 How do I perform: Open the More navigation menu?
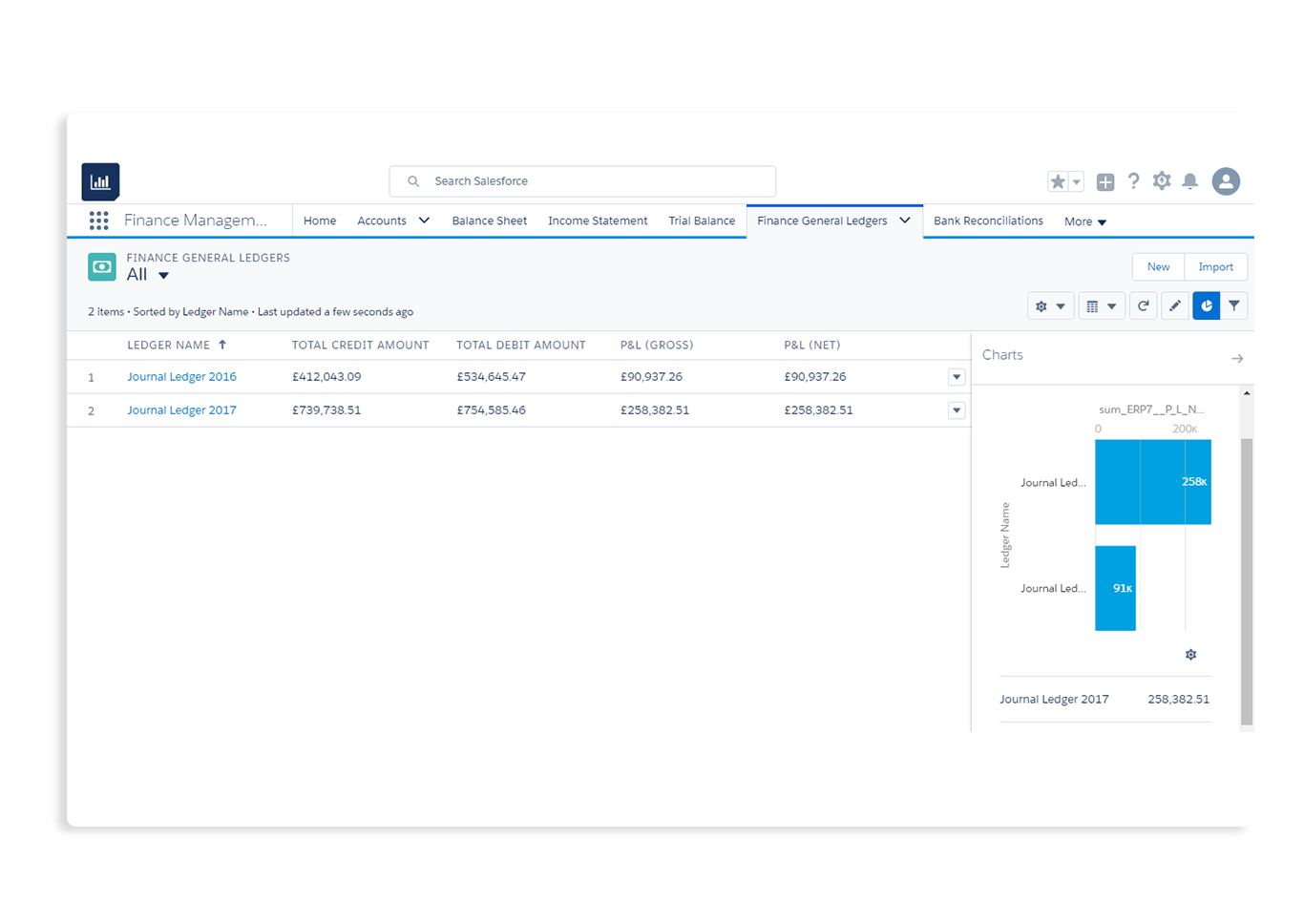pos(1085,221)
